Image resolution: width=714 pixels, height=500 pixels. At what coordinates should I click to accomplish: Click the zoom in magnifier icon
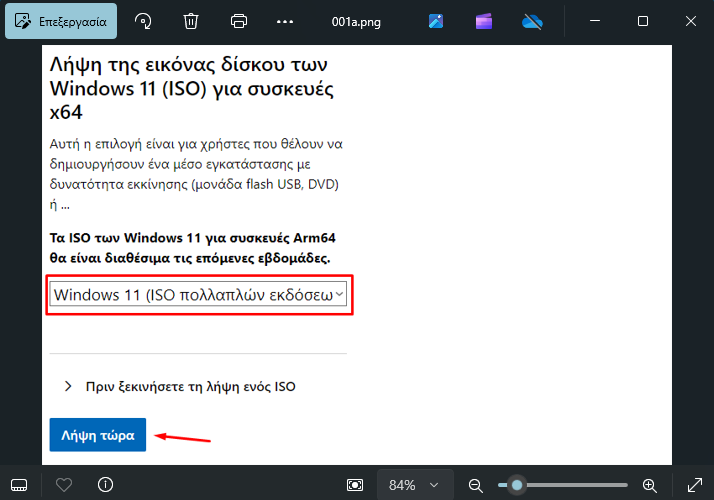point(650,485)
